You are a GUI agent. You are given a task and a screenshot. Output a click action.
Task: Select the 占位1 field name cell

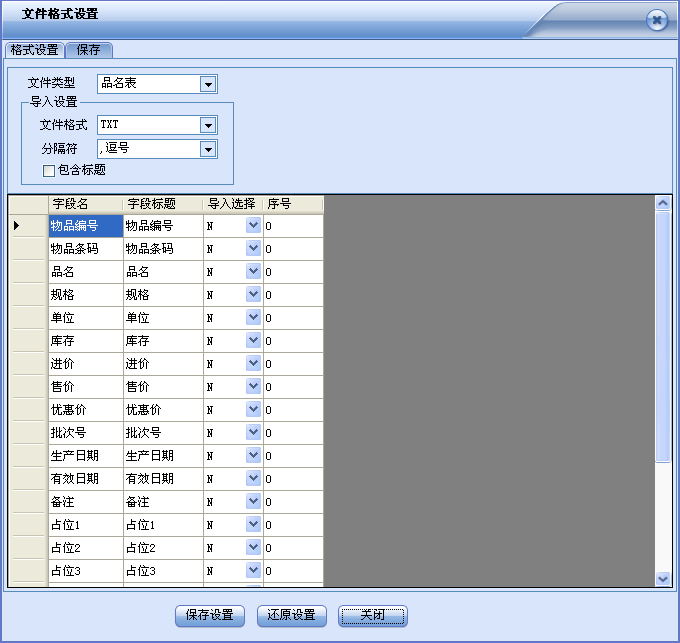point(86,525)
